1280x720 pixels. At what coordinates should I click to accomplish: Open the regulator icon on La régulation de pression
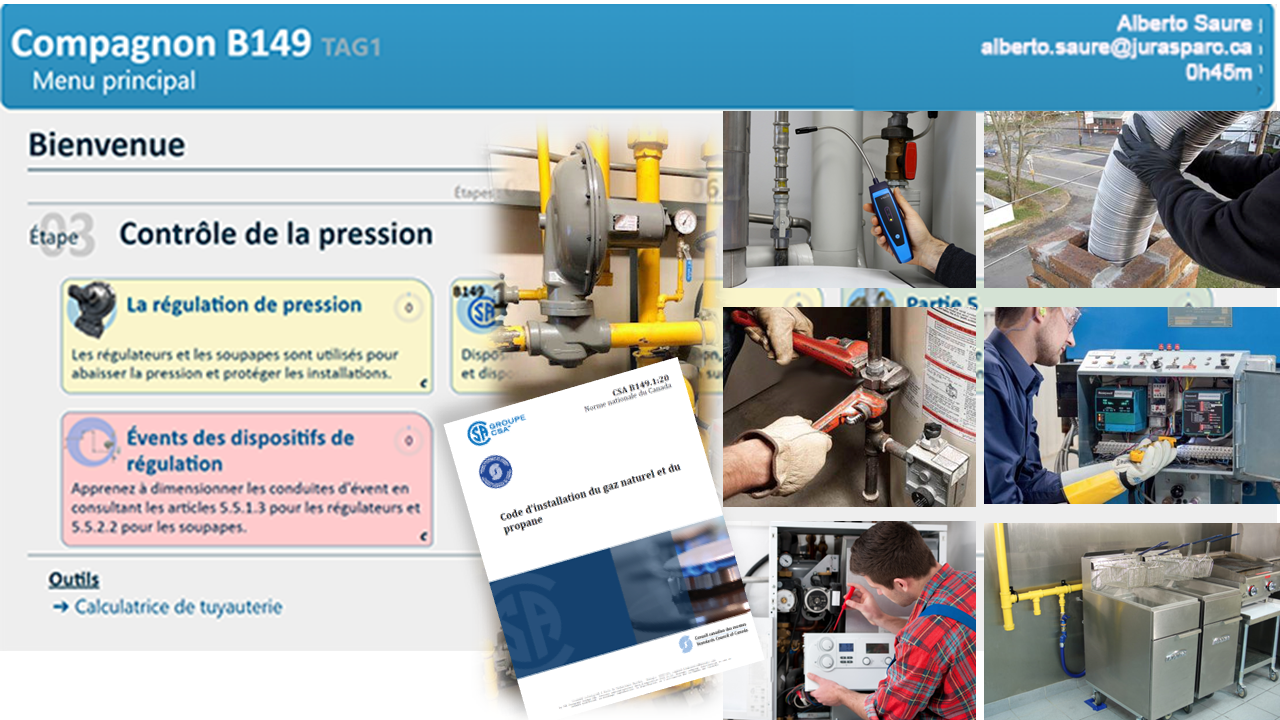click(x=93, y=308)
